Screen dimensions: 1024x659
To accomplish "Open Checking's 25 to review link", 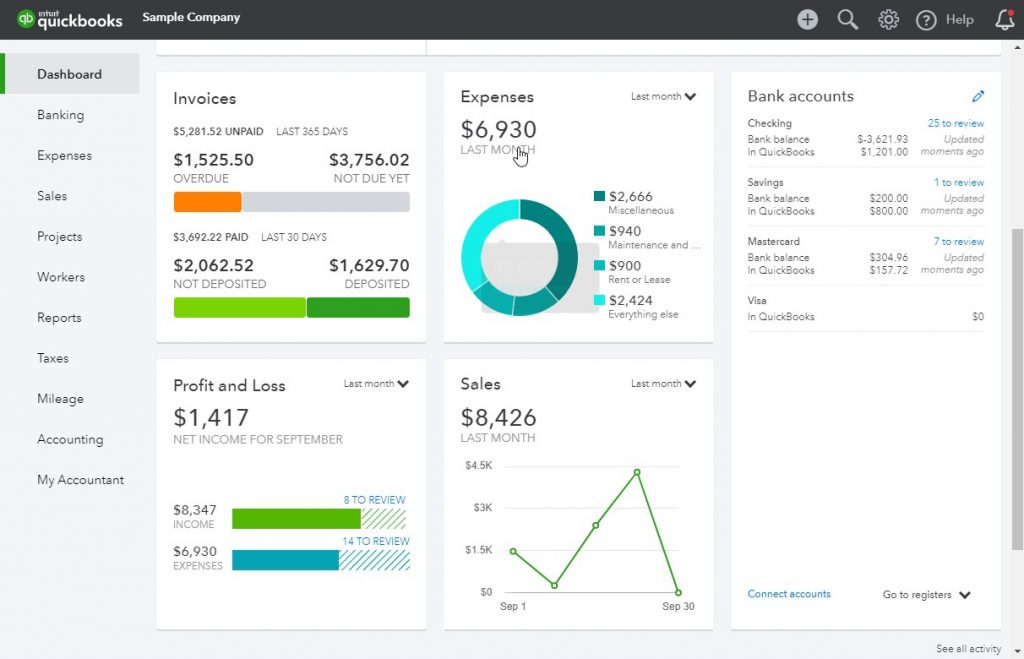I will pyautogui.click(x=955, y=124).
